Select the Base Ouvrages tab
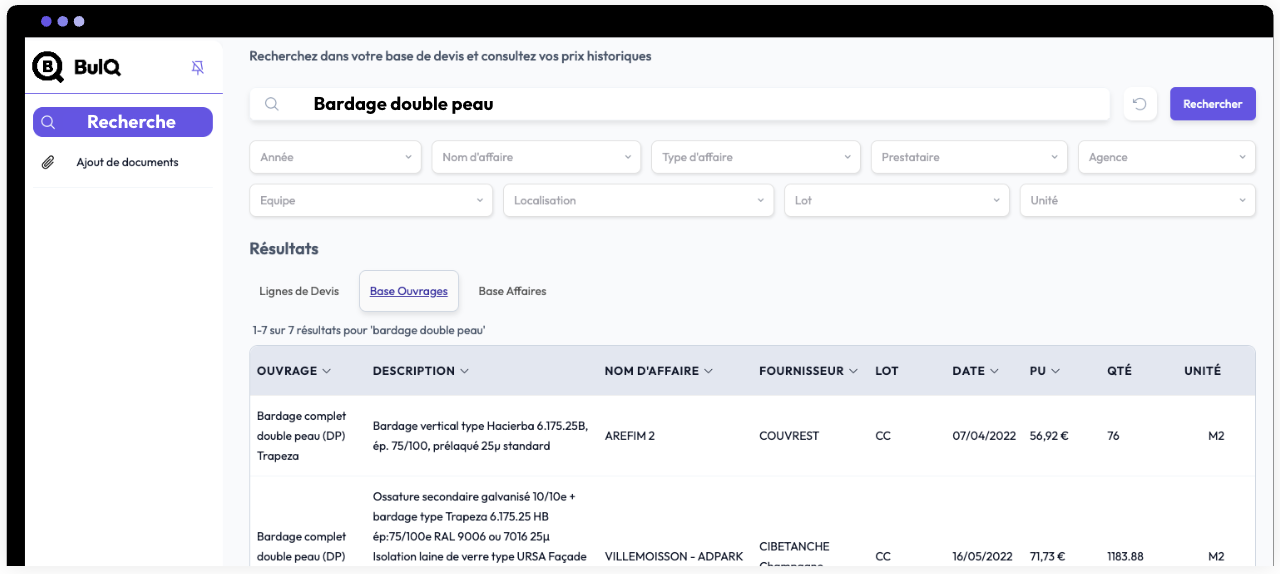Image resolution: width=1280 pixels, height=574 pixels. (408, 291)
